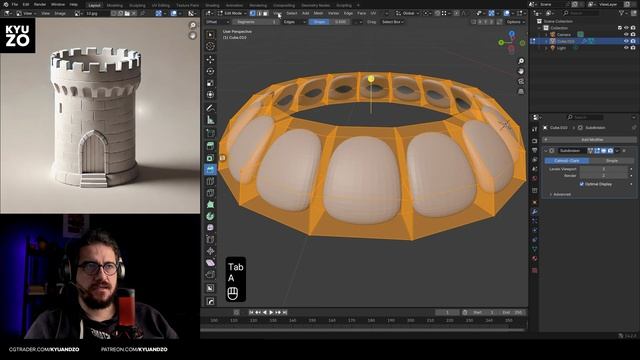
Task: Expand the Light item in outliner
Action: 547,48
